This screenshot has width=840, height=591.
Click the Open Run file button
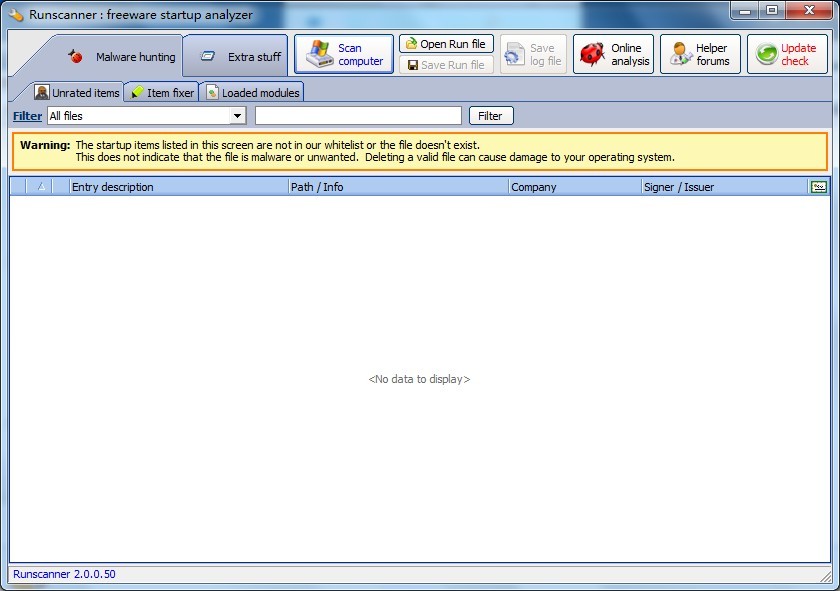446,44
